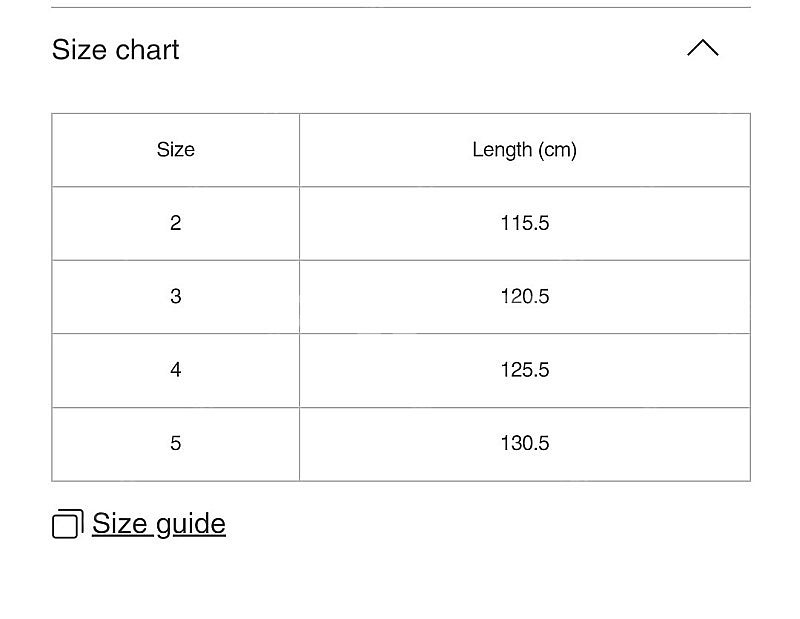
Task: Click the 130.5 length value
Action: point(524,444)
